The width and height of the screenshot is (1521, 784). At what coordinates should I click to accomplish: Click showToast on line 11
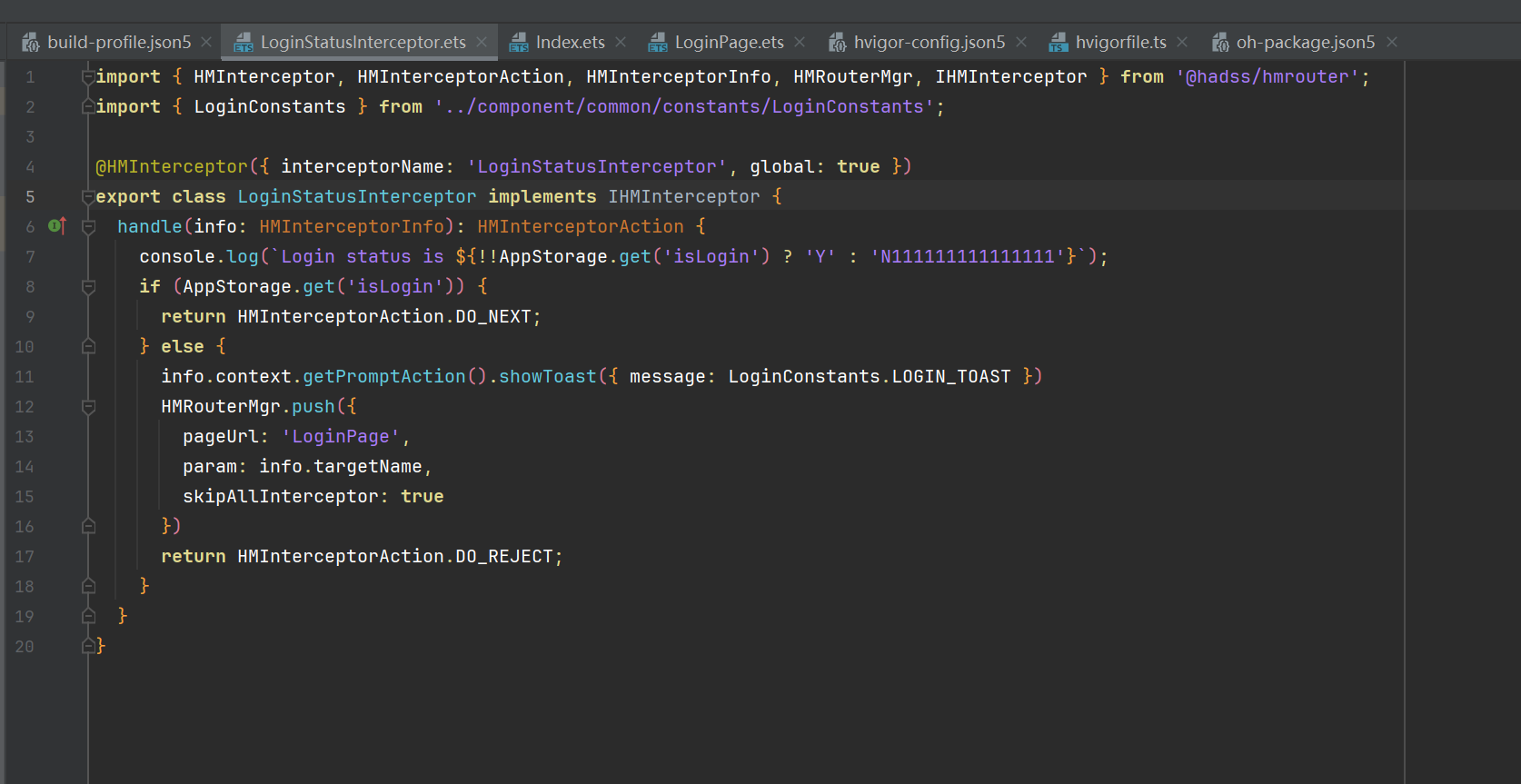[x=548, y=377]
